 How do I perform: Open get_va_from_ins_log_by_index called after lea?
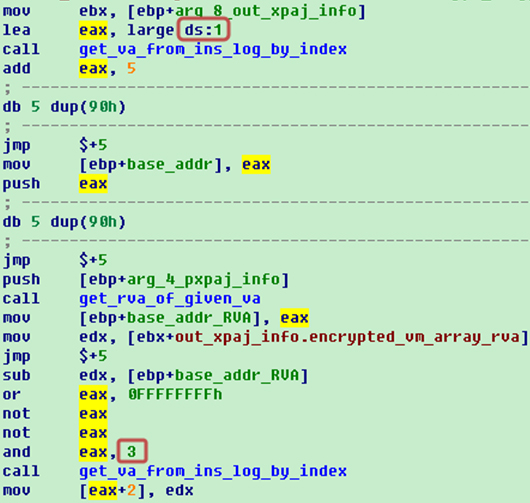[x=213, y=50]
